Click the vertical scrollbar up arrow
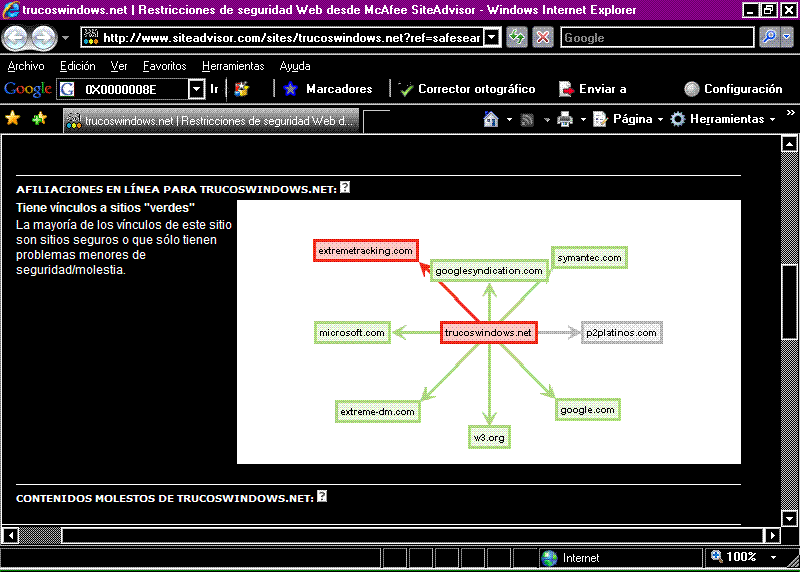 789,144
